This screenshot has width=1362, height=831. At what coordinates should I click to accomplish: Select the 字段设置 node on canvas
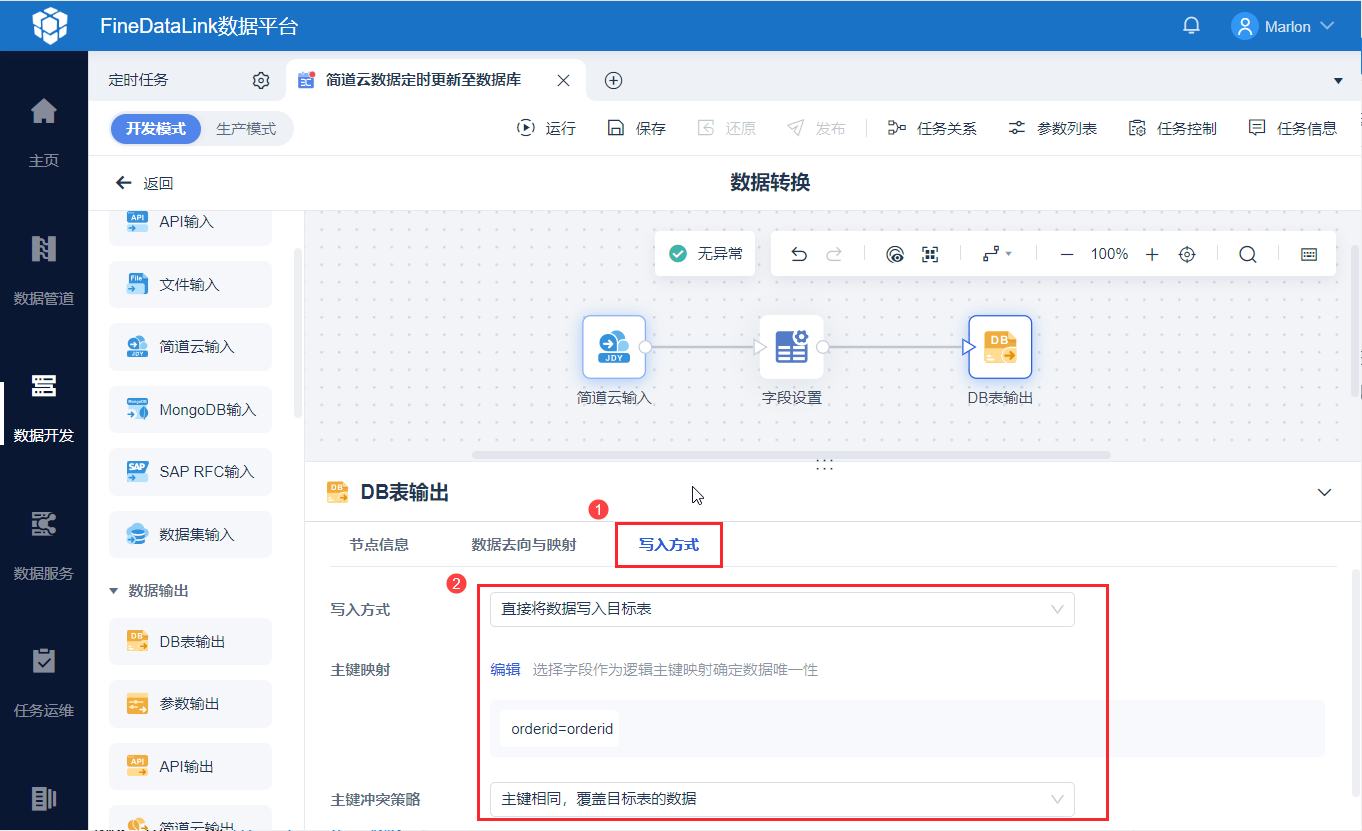[791, 347]
